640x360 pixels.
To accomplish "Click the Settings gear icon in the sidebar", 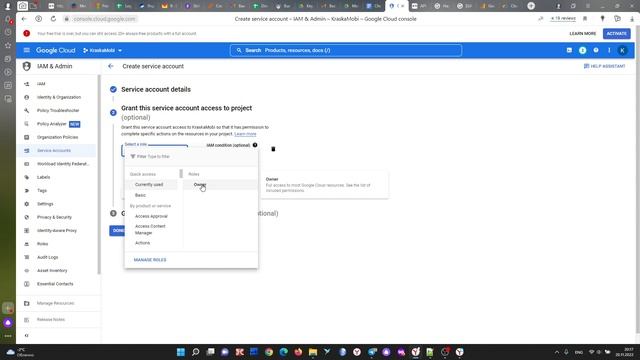I will 27,204.
